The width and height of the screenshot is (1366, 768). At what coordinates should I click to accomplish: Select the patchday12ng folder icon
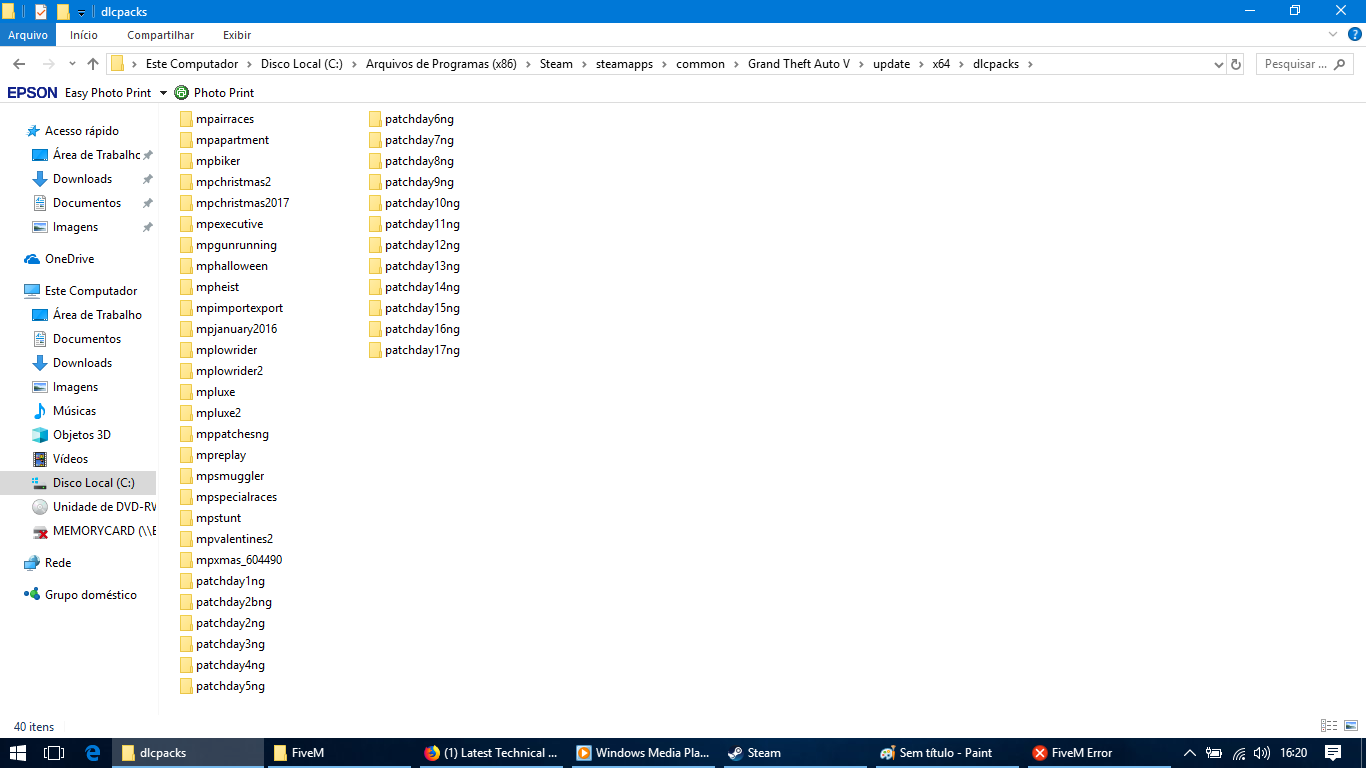tap(375, 245)
